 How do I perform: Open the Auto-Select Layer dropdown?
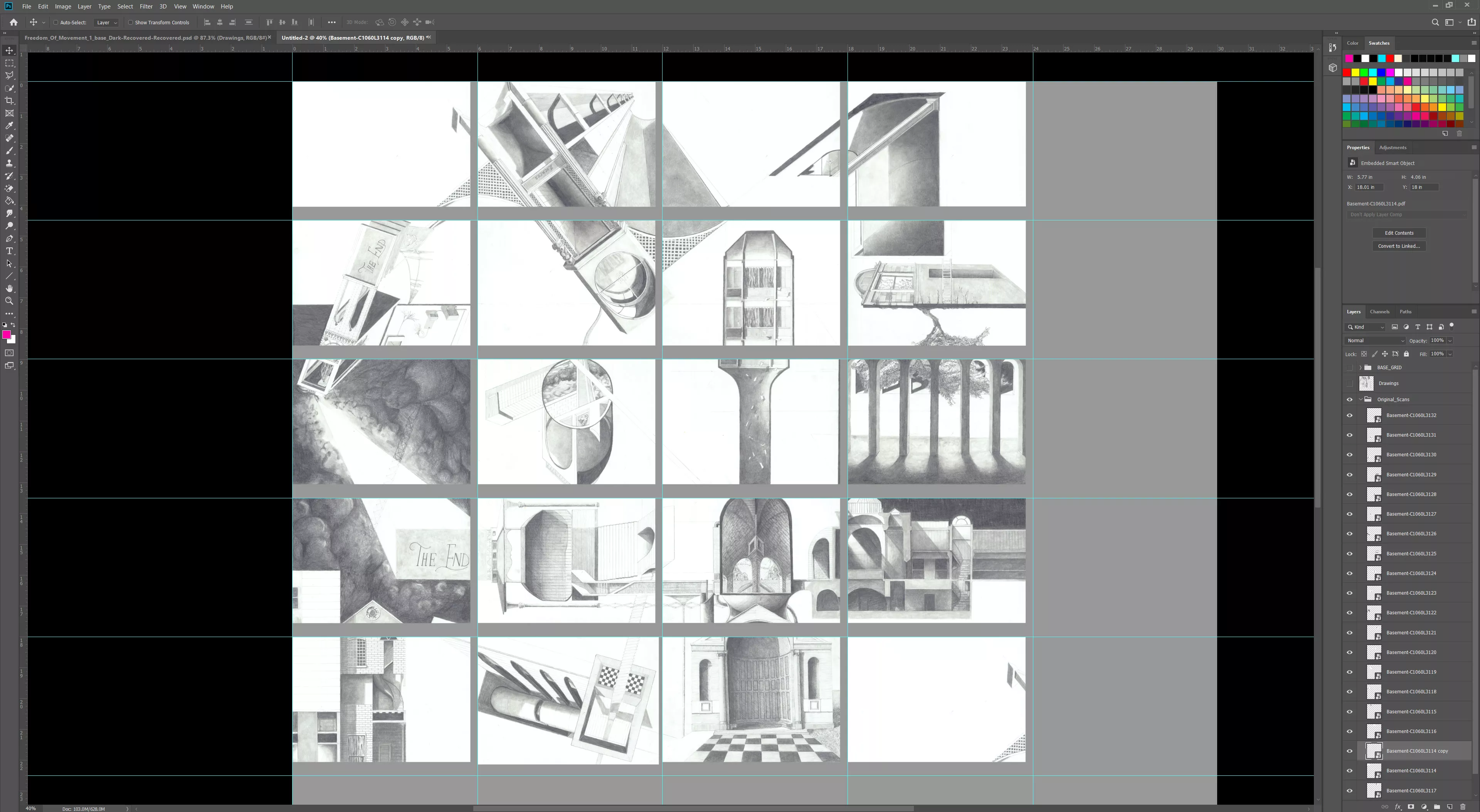(x=107, y=22)
